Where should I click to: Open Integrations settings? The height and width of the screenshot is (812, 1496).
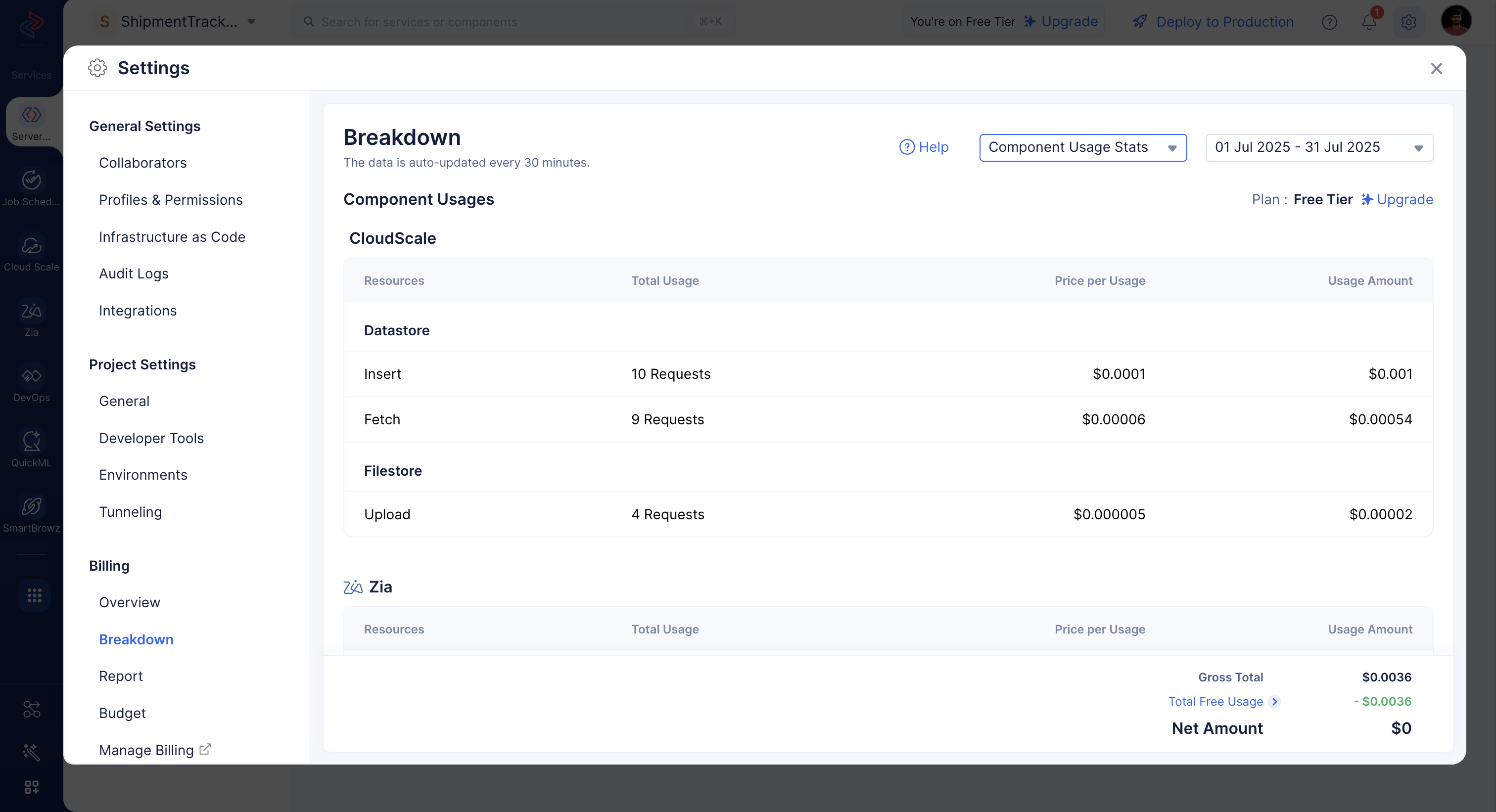click(138, 311)
